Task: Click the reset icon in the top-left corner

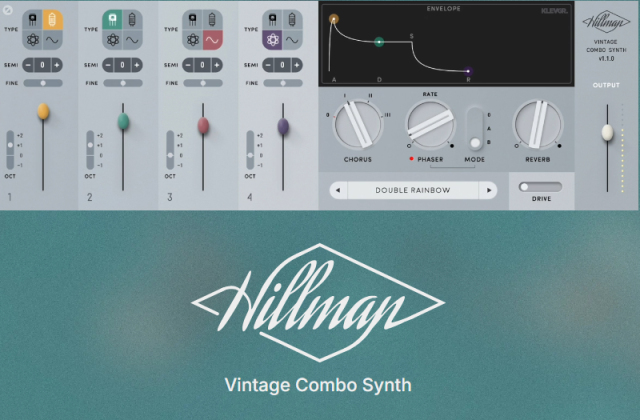Action: (x=8, y=8)
